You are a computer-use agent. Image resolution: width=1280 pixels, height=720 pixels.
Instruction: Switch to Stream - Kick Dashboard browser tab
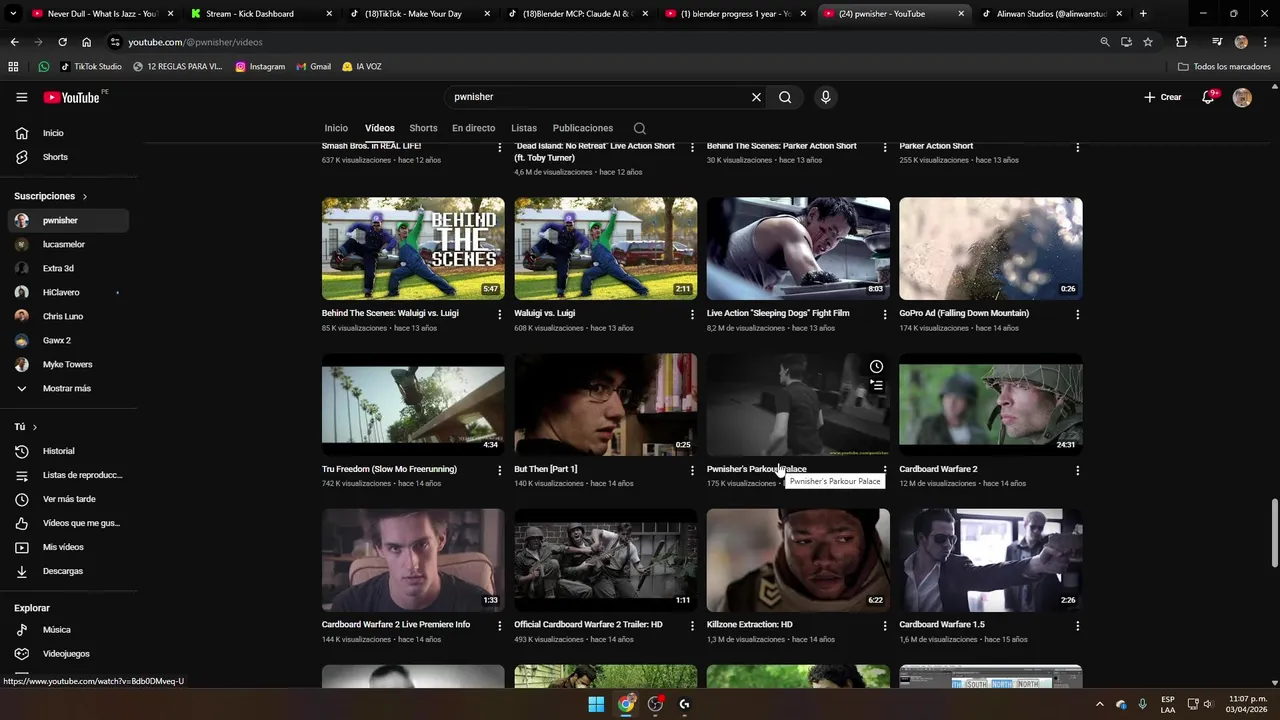[x=259, y=14]
